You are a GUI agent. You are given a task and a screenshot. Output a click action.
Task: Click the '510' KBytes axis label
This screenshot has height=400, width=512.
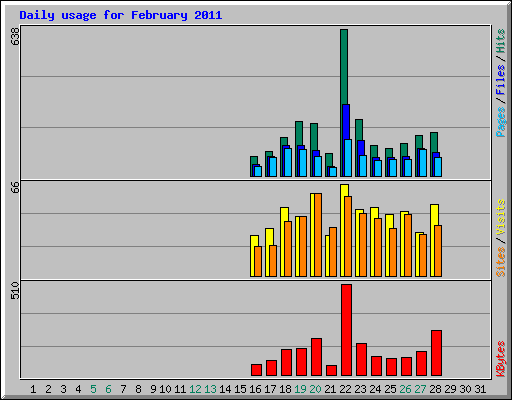(x=15, y=290)
